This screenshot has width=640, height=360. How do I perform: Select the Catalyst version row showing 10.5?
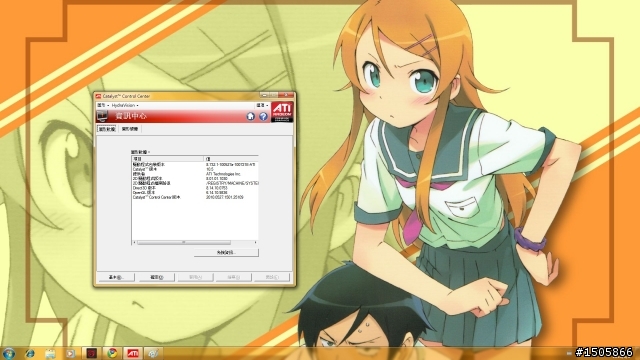pyautogui.click(x=195, y=169)
